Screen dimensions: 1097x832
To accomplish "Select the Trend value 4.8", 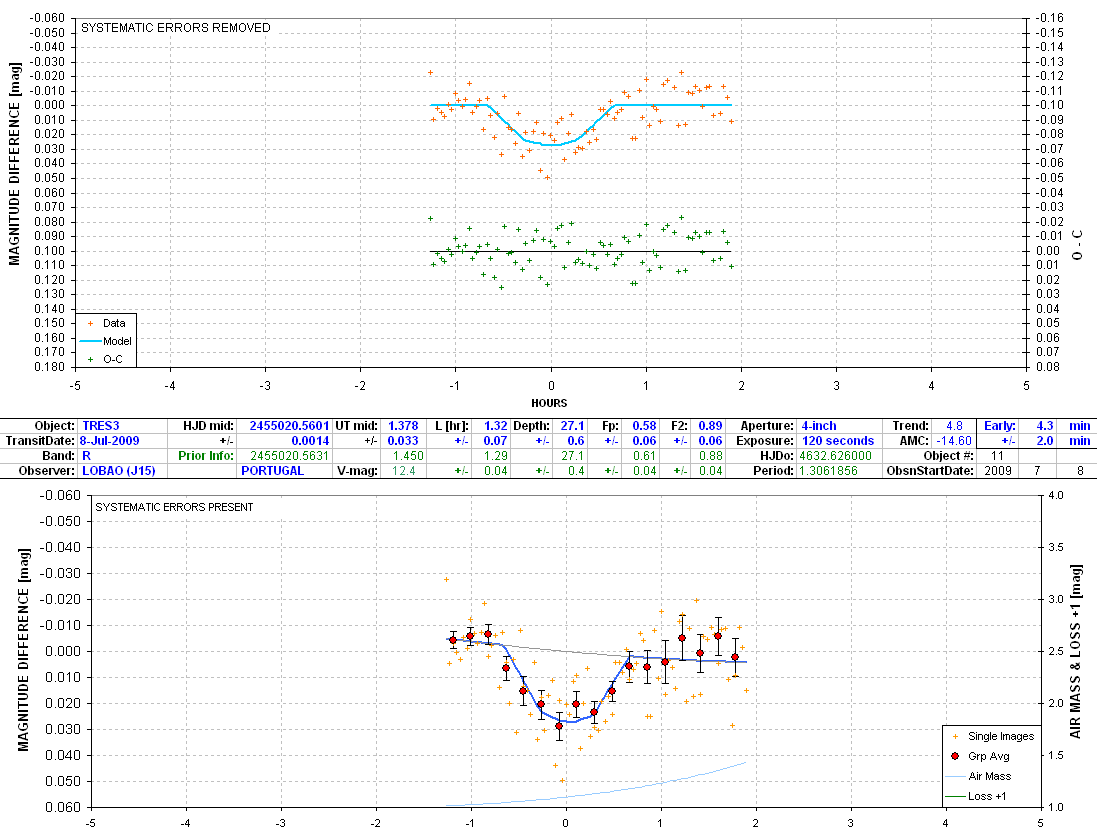I will click(x=954, y=425).
